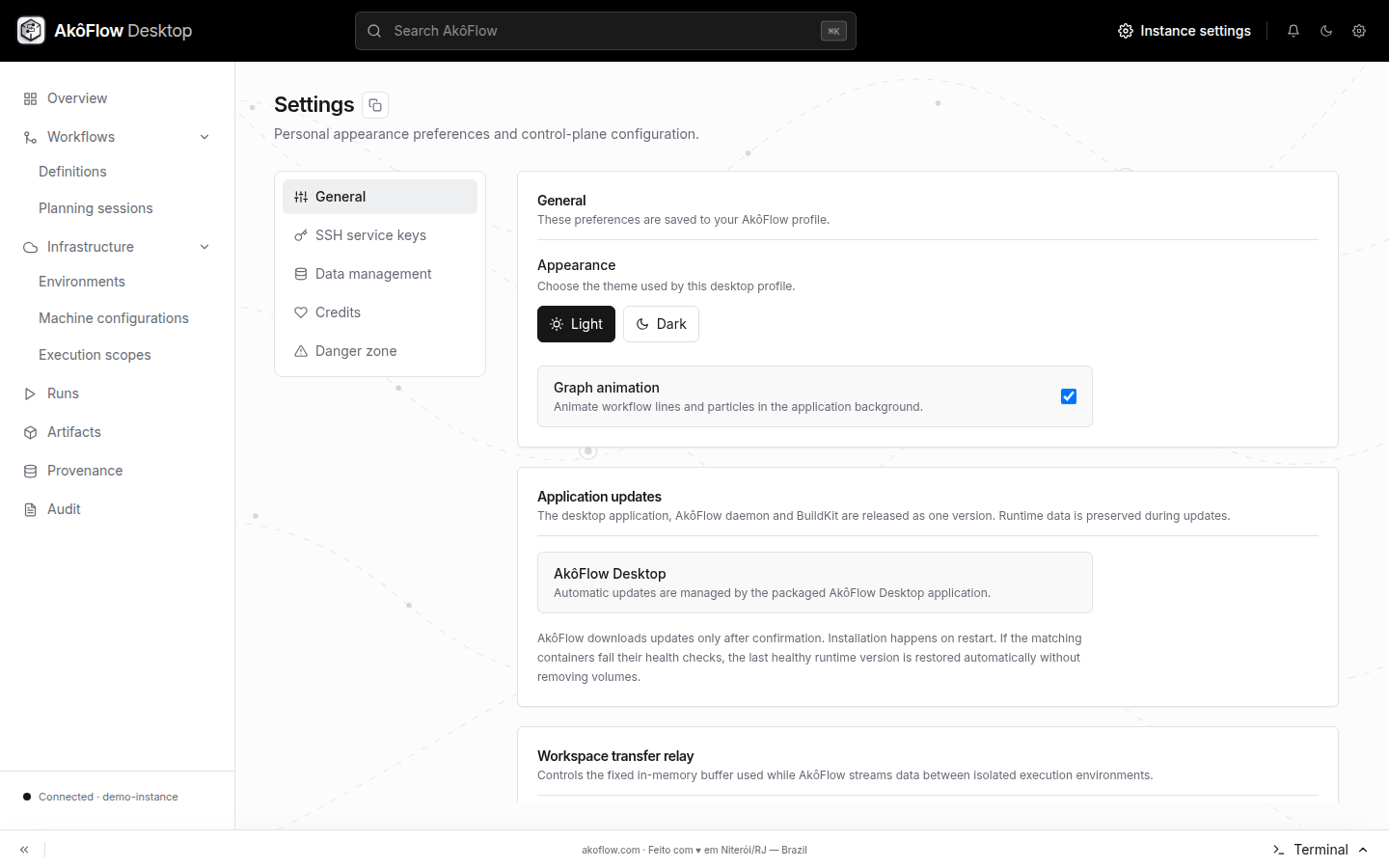Screen dimensions: 1389x868
Task: Select the Dark theme option
Action: point(661,324)
